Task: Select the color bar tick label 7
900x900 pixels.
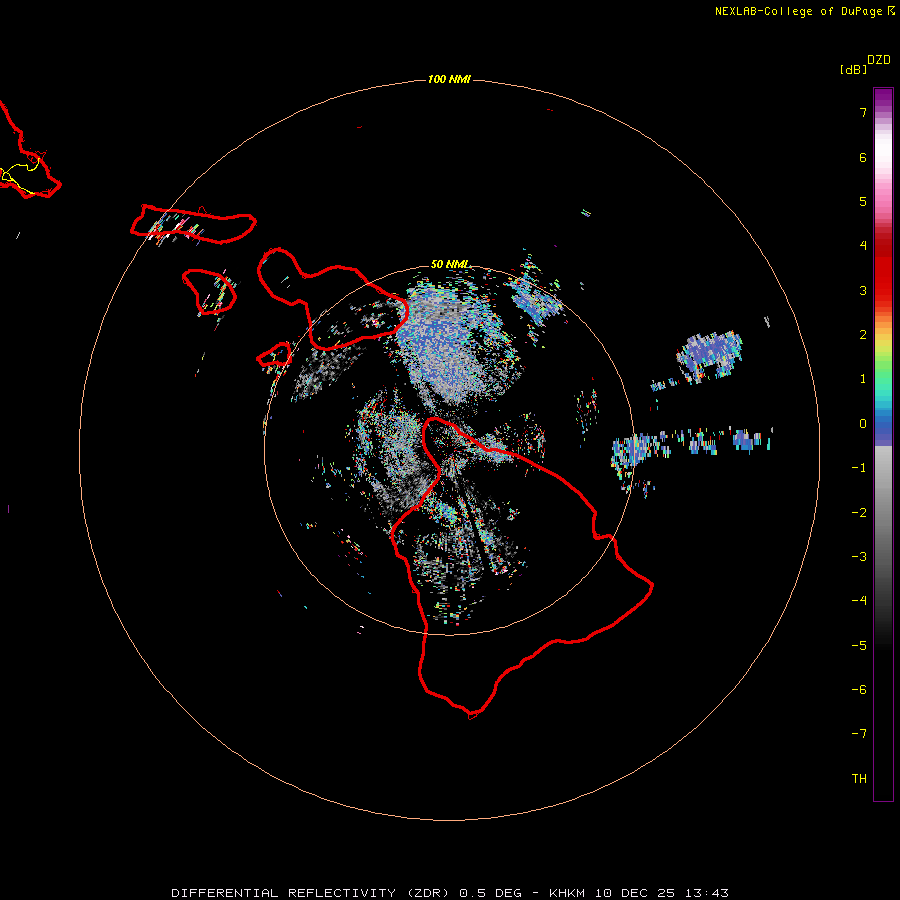Action: coord(863,112)
